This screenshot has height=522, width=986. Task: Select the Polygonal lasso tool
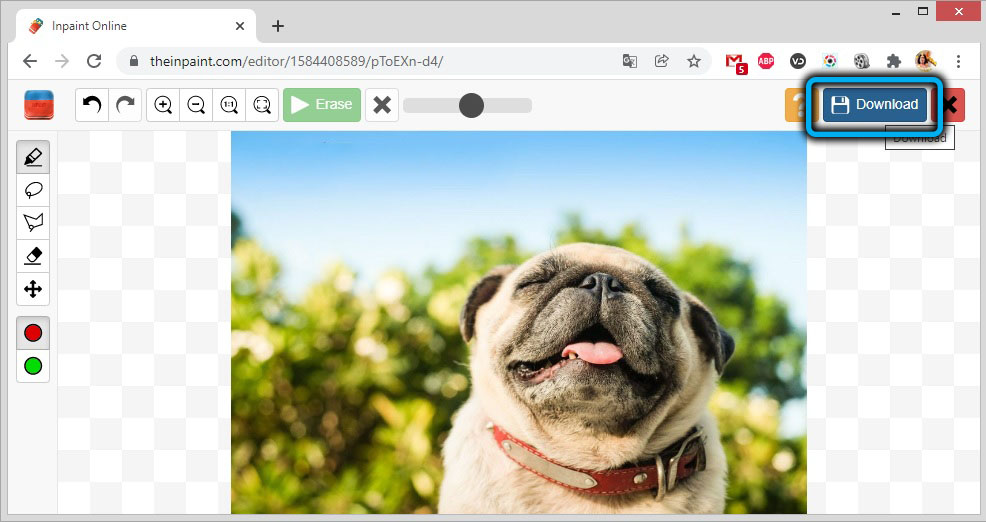click(33, 223)
